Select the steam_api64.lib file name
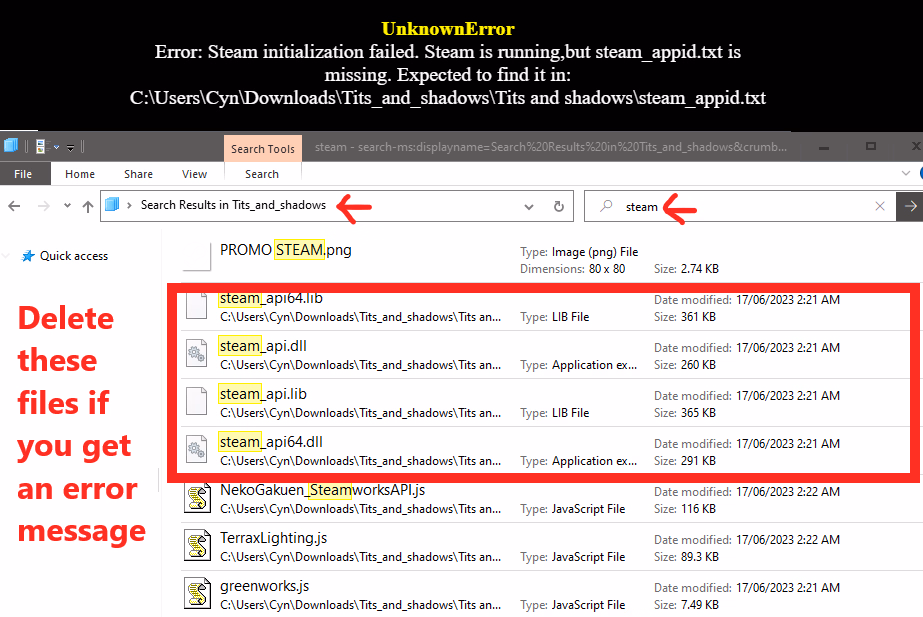 click(271, 298)
